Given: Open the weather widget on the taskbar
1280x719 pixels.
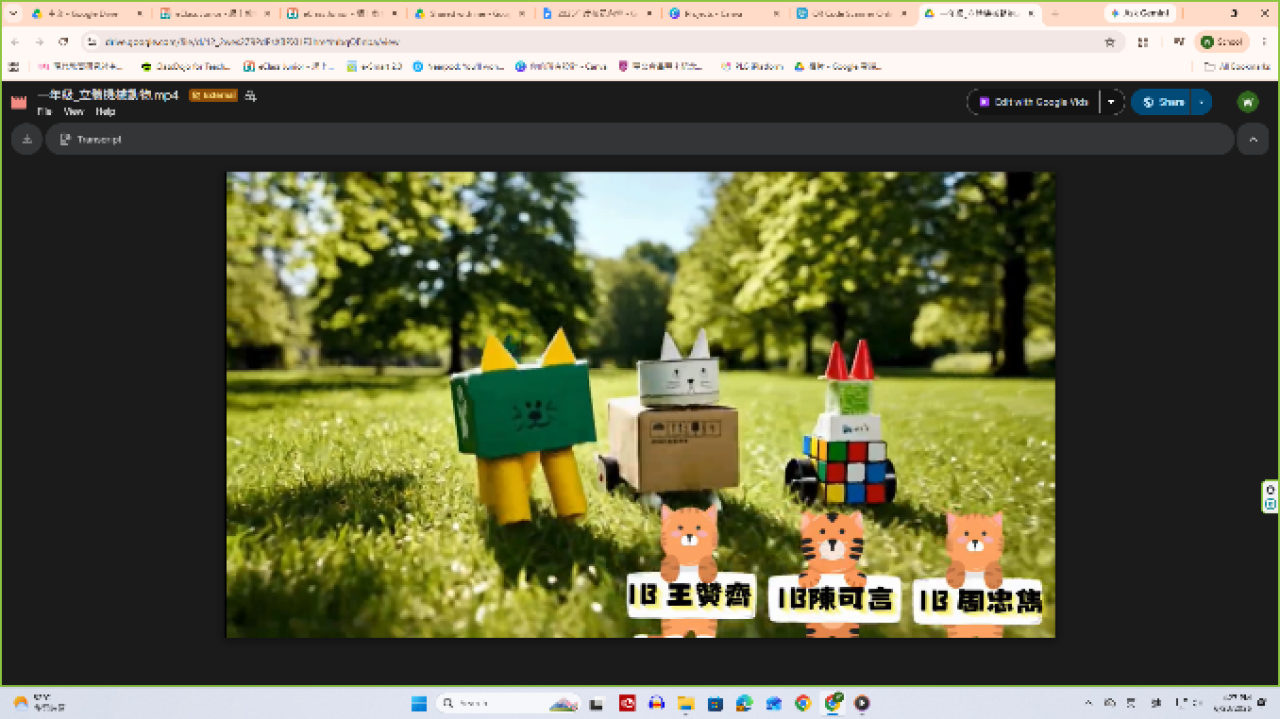Looking at the screenshot, I should point(38,703).
